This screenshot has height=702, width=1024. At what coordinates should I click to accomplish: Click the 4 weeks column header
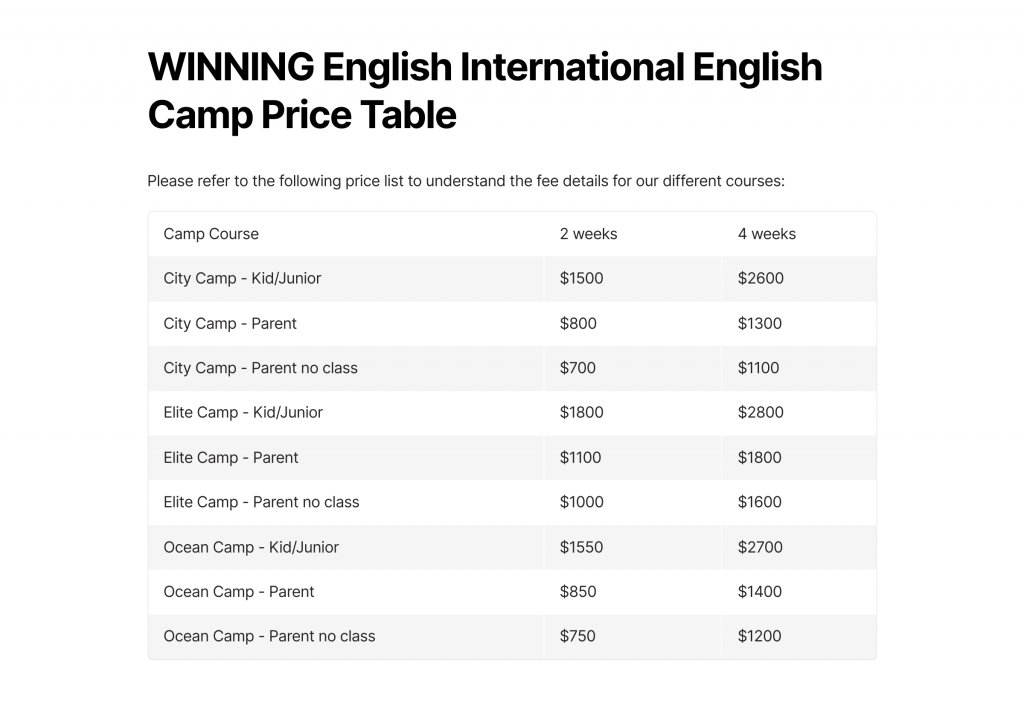click(767, 234)
